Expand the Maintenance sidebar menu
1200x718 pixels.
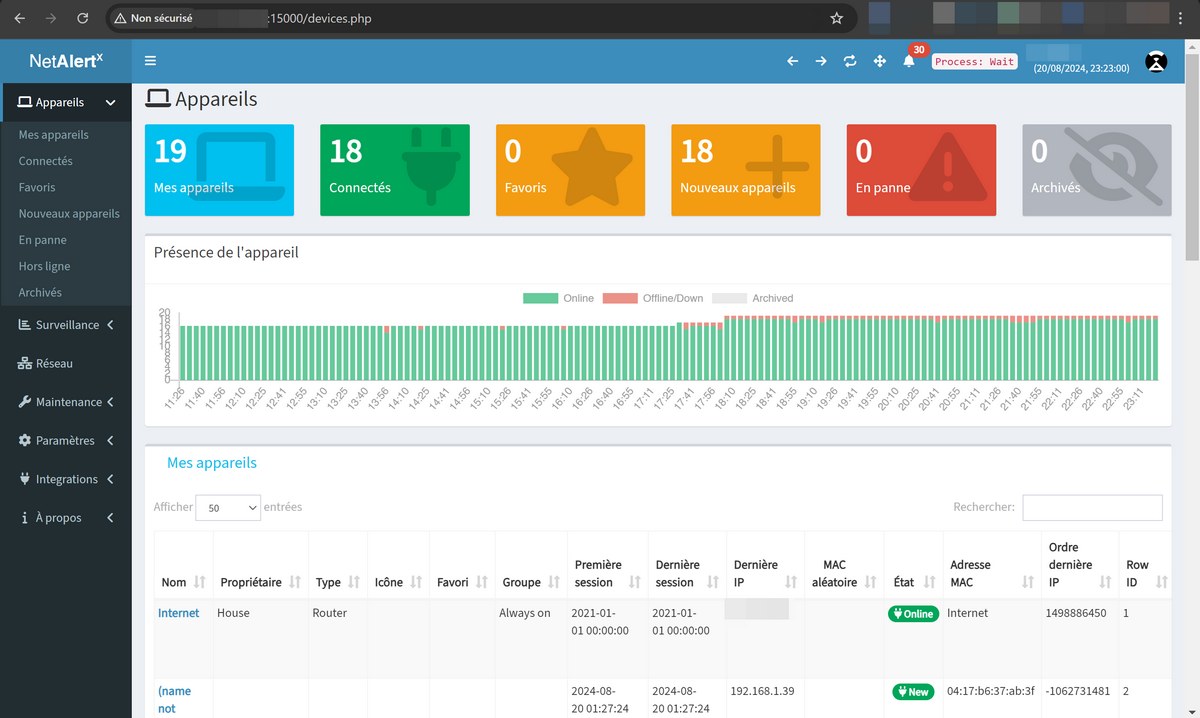coord(66,402)
